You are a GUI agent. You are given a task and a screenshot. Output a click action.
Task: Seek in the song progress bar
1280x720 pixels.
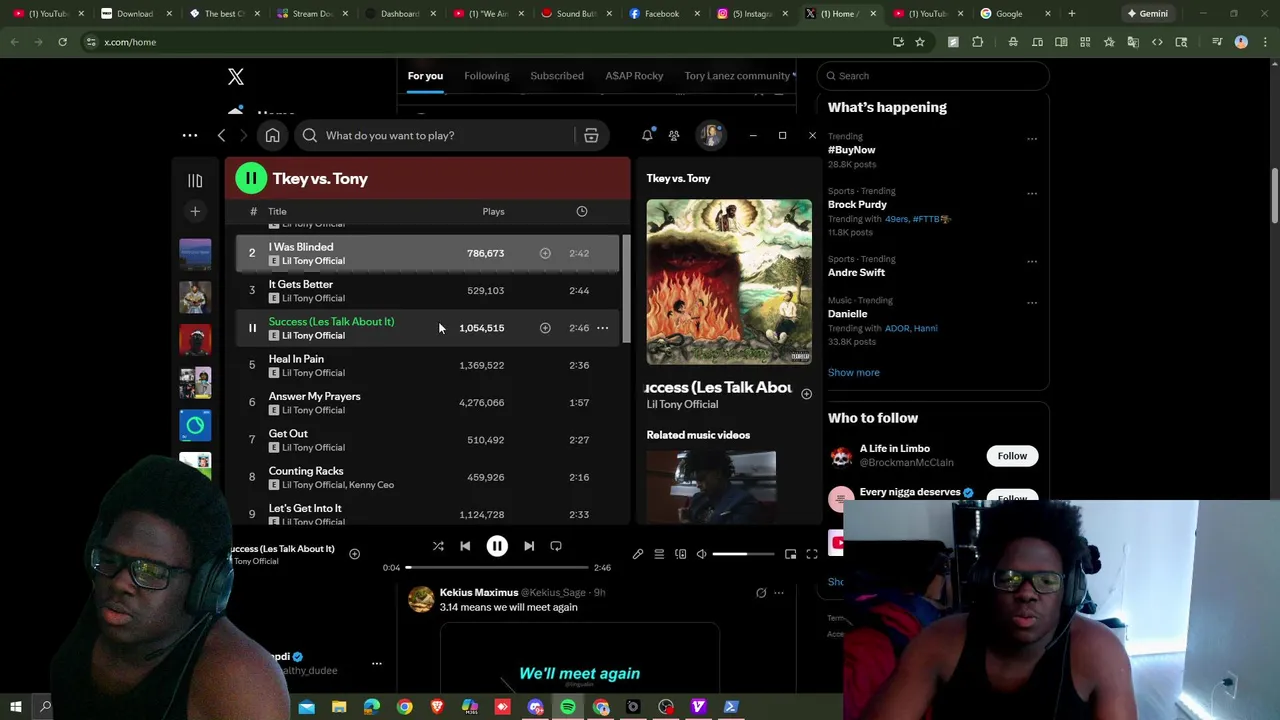(497, 567)
